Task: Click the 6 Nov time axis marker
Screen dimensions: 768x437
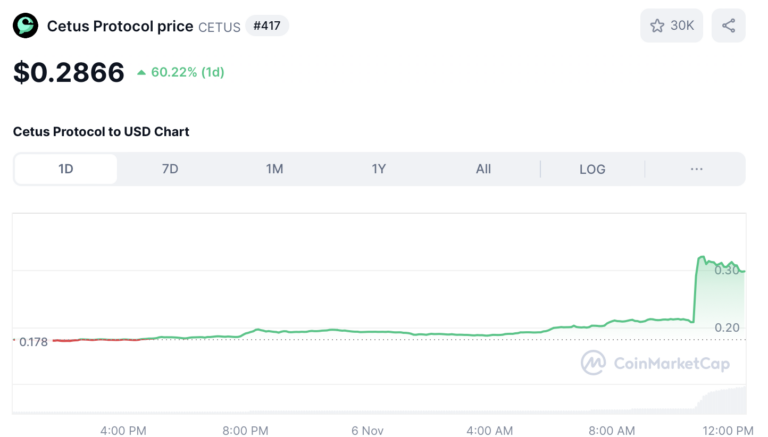Action: coord(367,430)
